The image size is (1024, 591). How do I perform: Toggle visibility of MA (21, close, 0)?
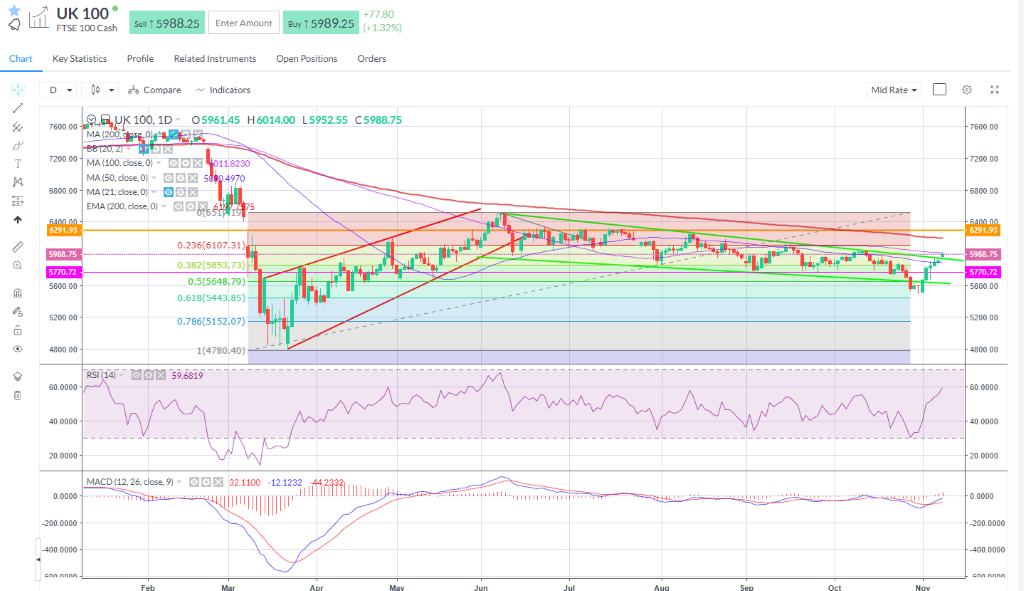click(x=168, y=192)
